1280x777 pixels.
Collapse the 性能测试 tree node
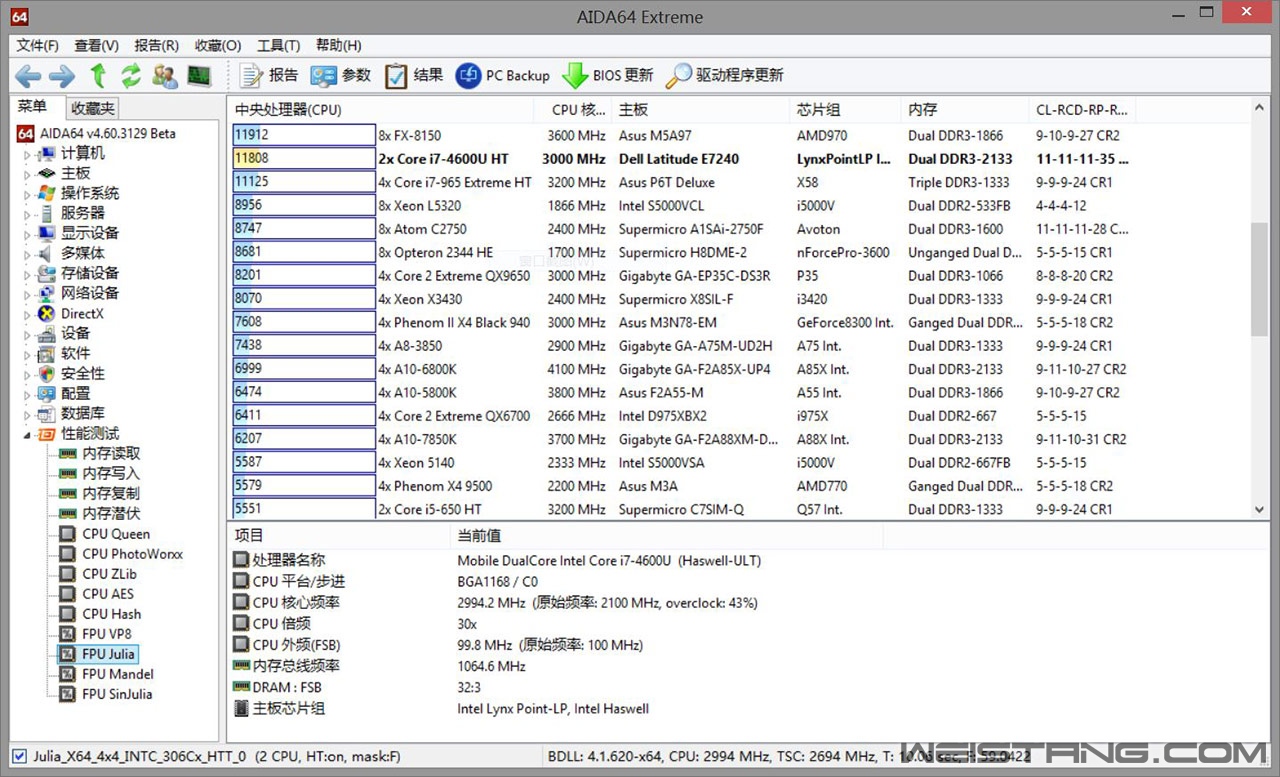click(x=28, y=434)
